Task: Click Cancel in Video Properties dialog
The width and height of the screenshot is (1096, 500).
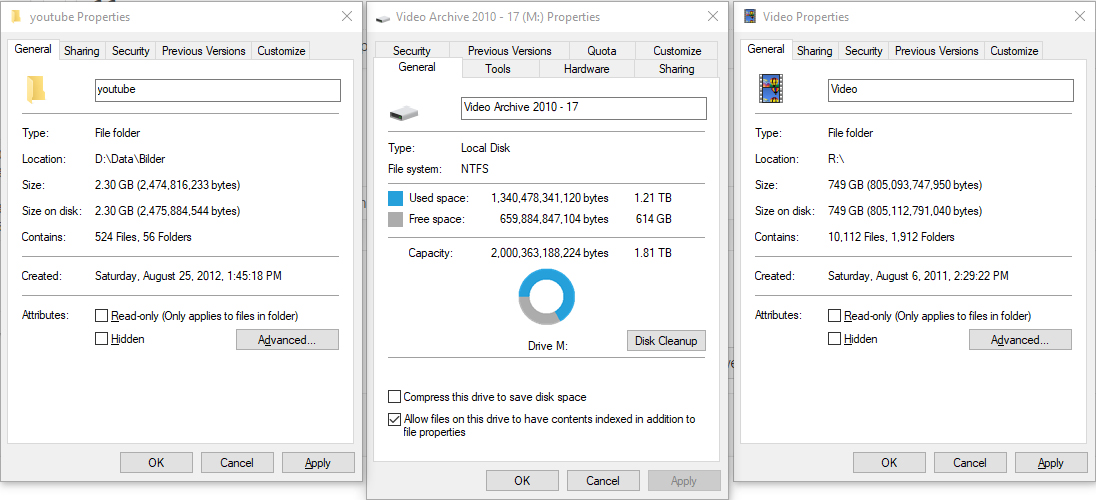Action: coord(969,463)
